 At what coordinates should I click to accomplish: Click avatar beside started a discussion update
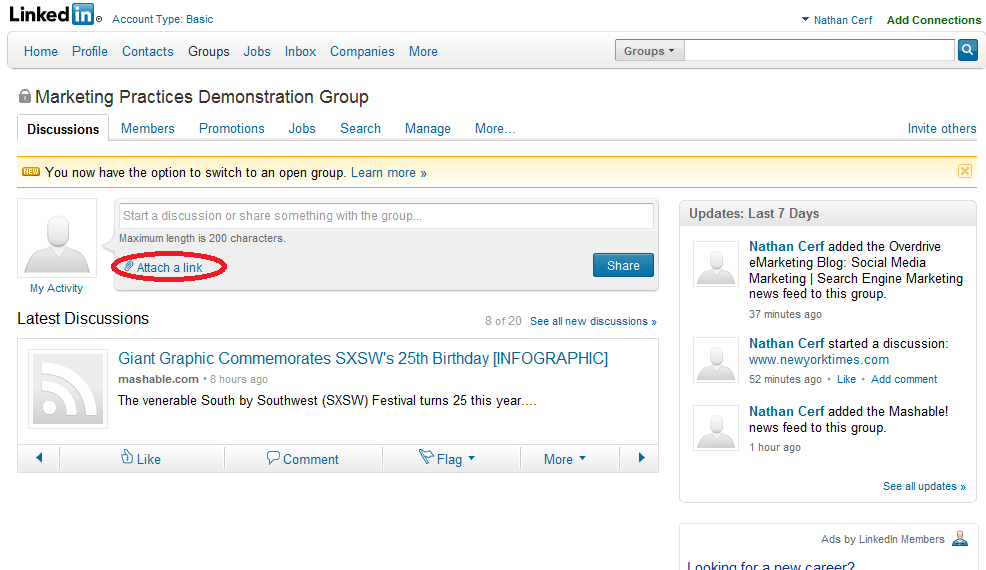click(x=716, y=360)
